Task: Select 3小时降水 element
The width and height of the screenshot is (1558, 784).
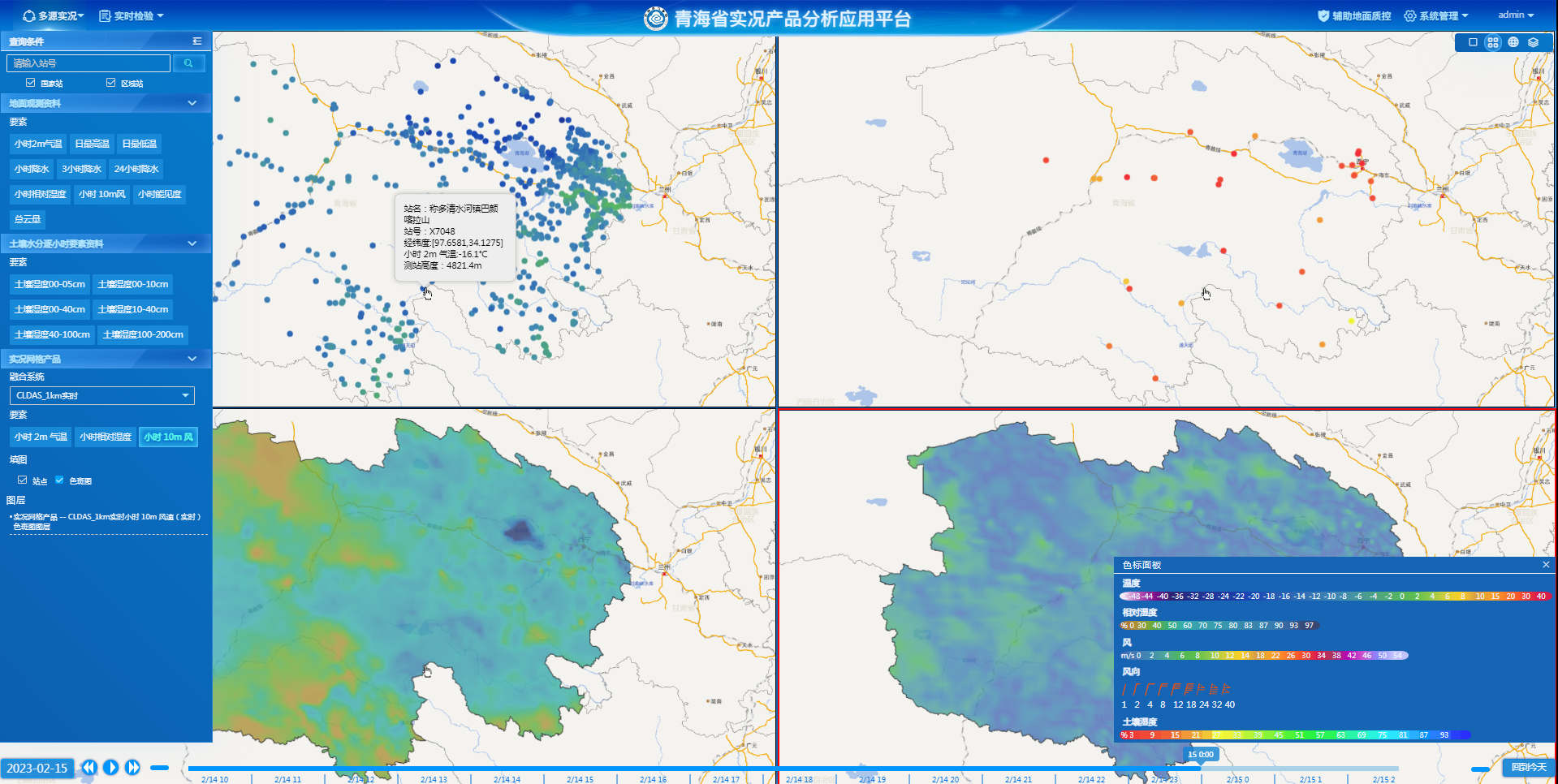Action: [x=82, y=169]
